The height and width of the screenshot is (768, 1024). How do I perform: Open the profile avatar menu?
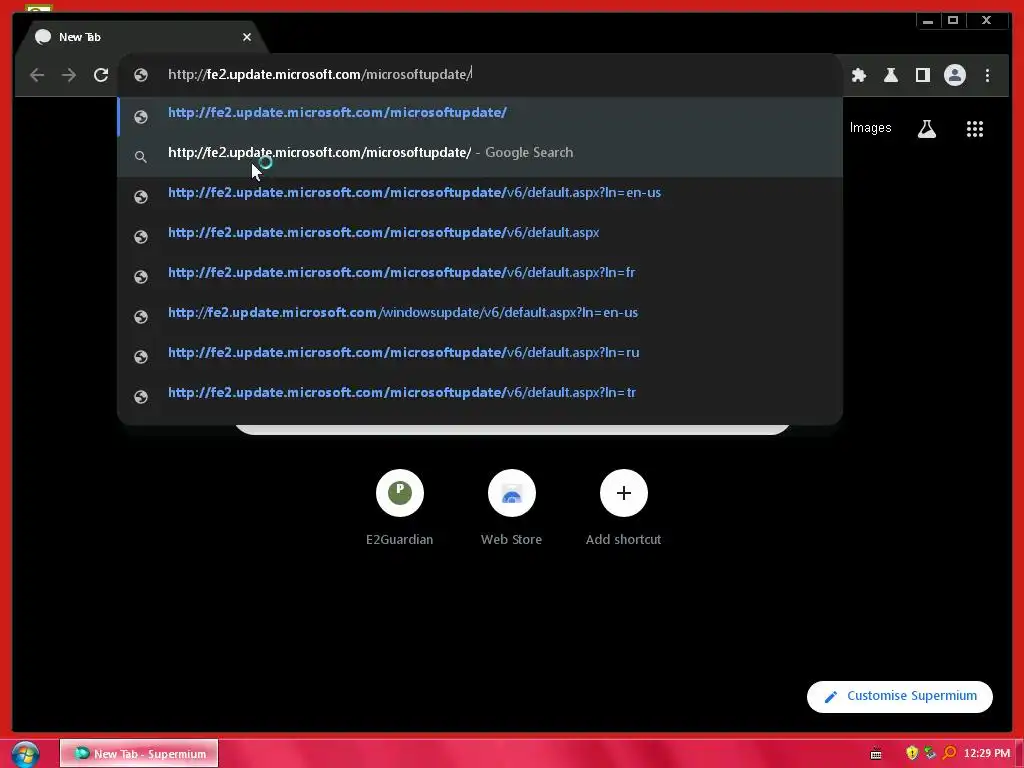click(x=955, y=75)
